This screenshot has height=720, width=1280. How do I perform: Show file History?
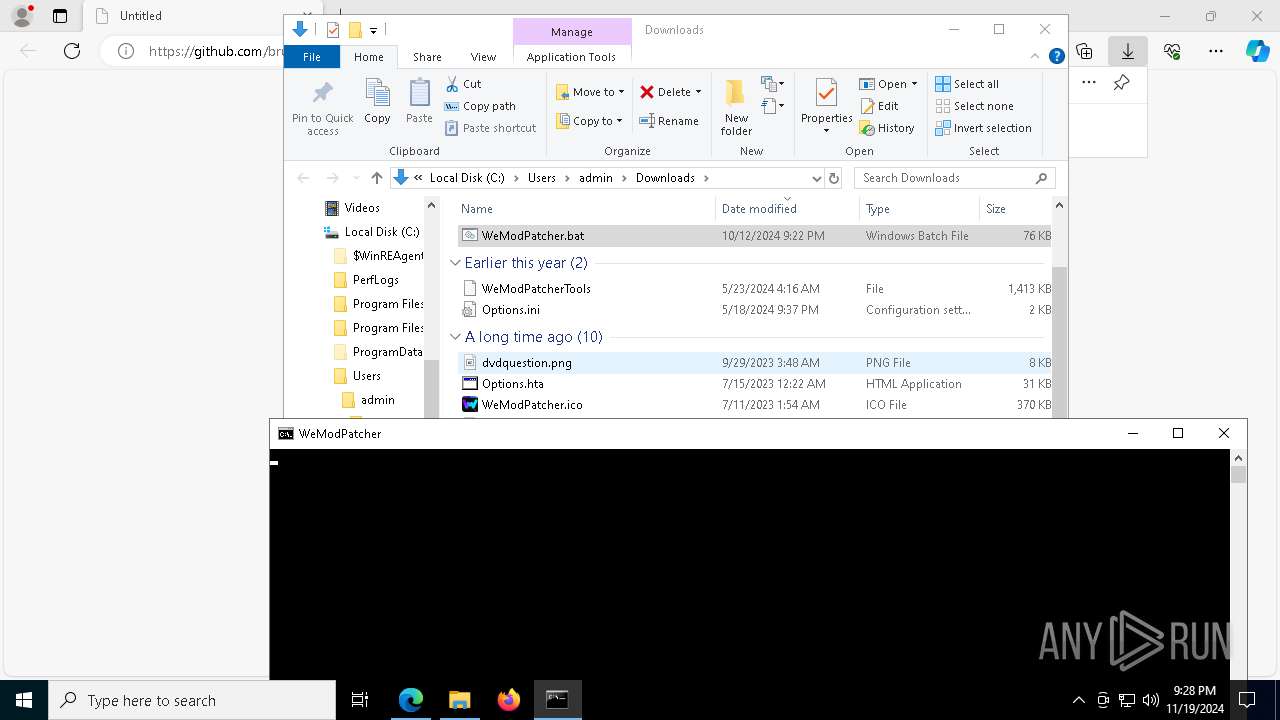tap(887, 128)
